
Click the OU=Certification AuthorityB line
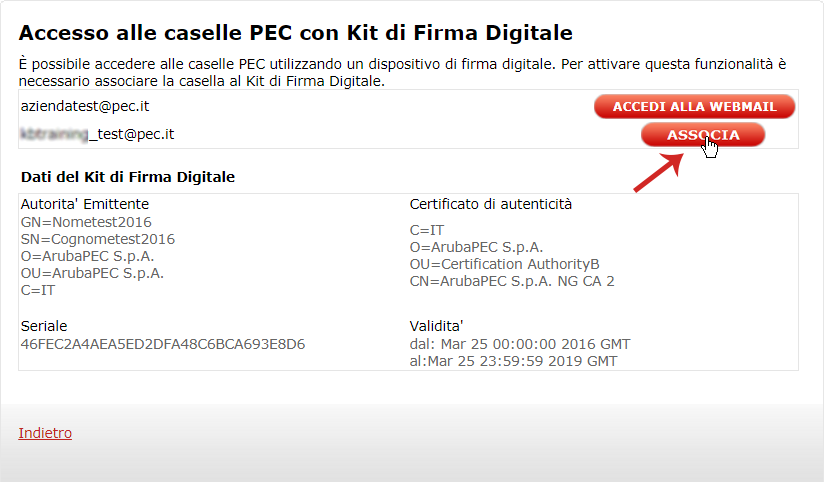(x=504, y=264)
